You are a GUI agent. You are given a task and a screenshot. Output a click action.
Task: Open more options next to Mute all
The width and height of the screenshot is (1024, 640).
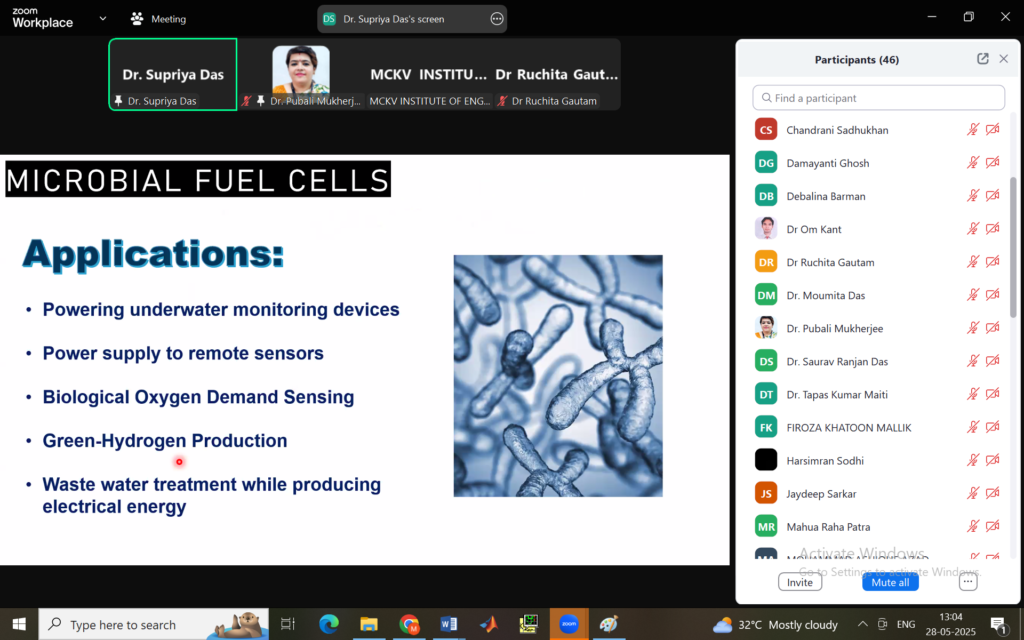[967, 582]
